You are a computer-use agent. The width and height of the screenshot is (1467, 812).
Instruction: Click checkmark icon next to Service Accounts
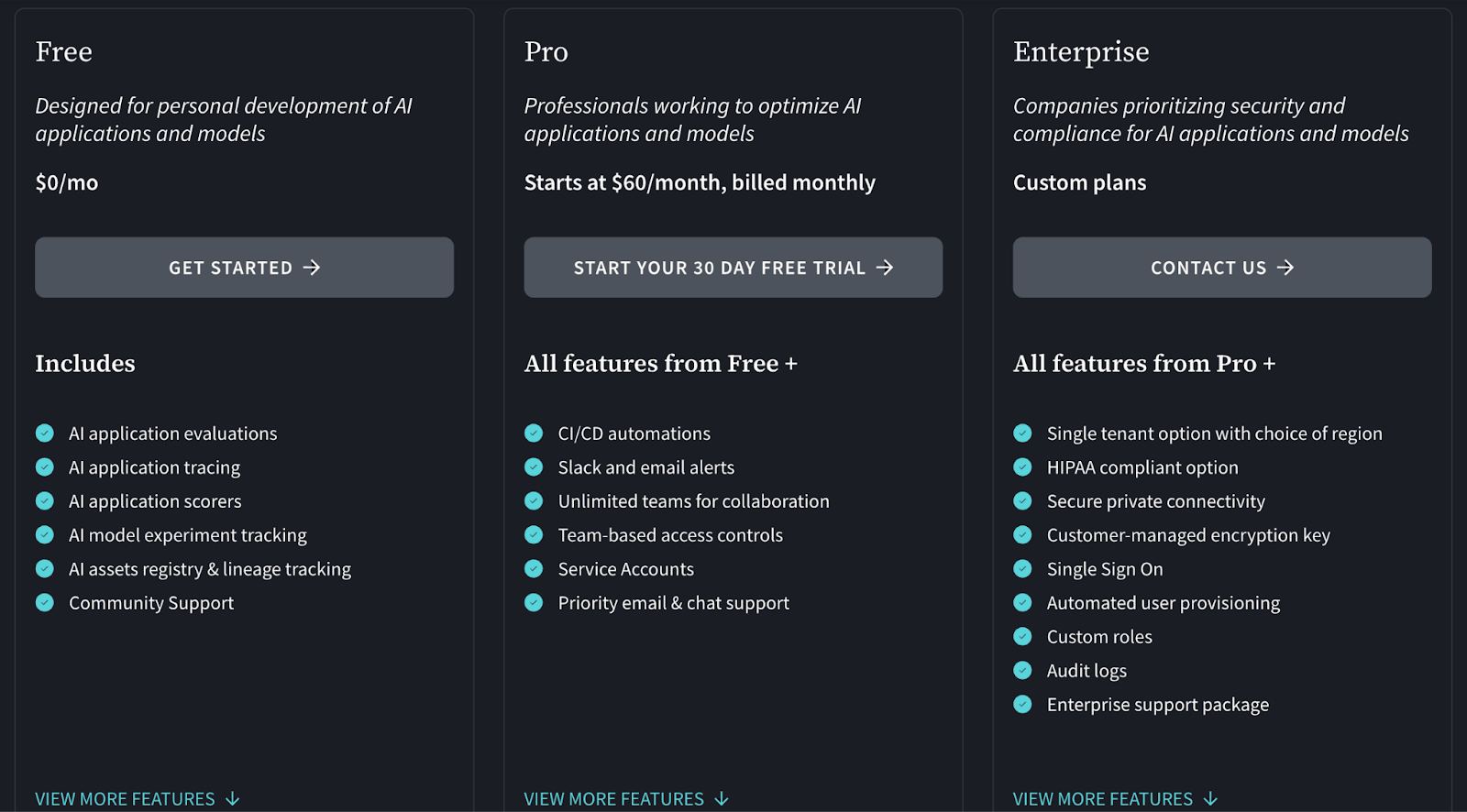[x=534, y=568]
